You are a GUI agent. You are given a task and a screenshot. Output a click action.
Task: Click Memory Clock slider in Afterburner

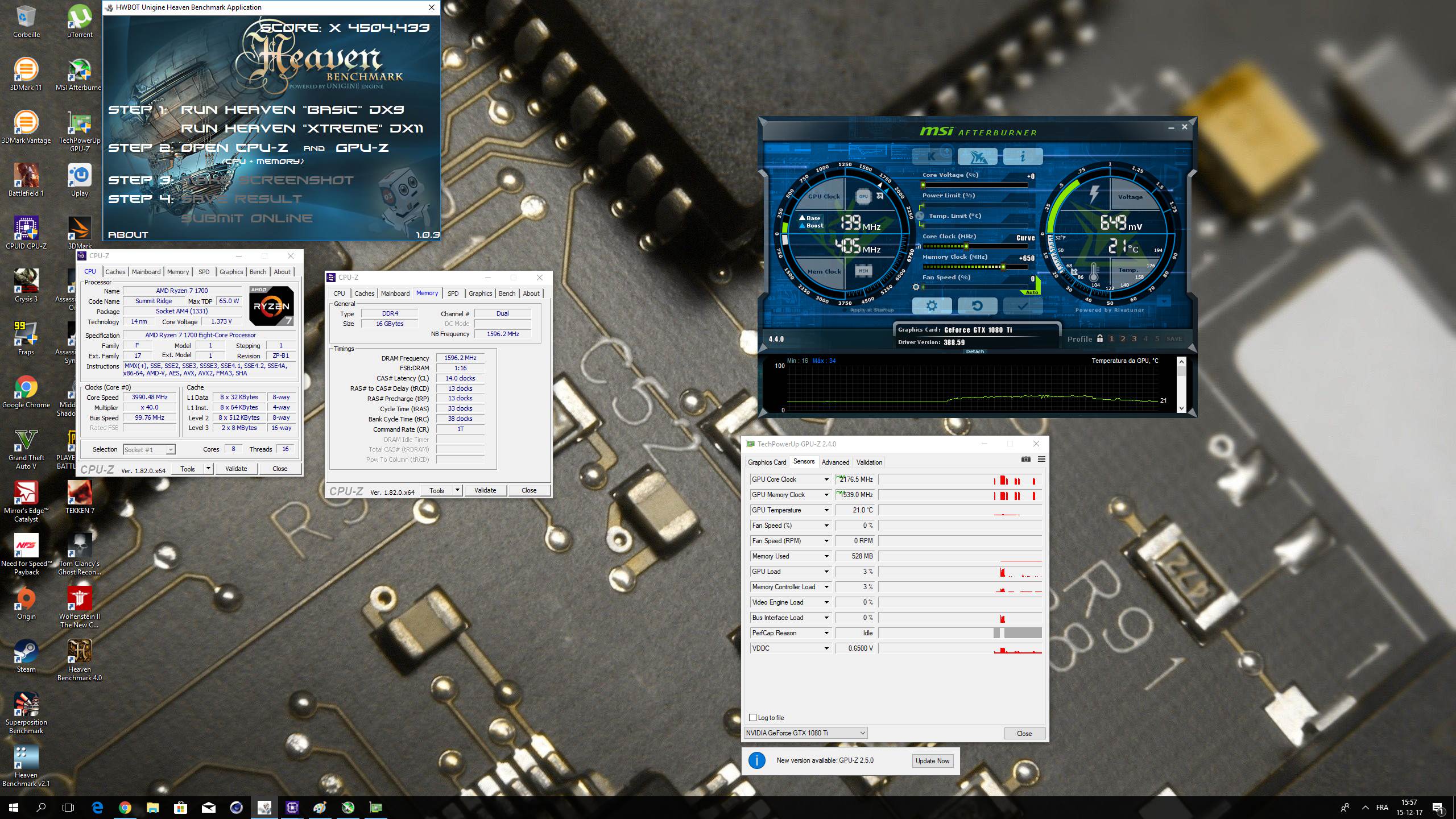pyautogui.click(x=975, y=267)
